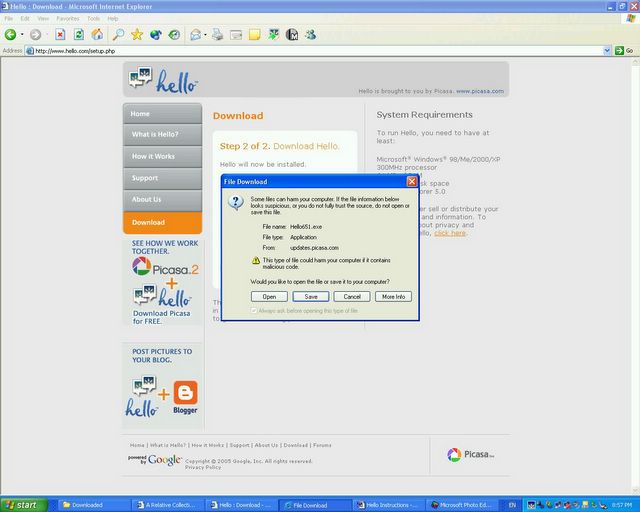Open the www.picasa.com header link
The image size is (640, 512).
coord(480,91)
